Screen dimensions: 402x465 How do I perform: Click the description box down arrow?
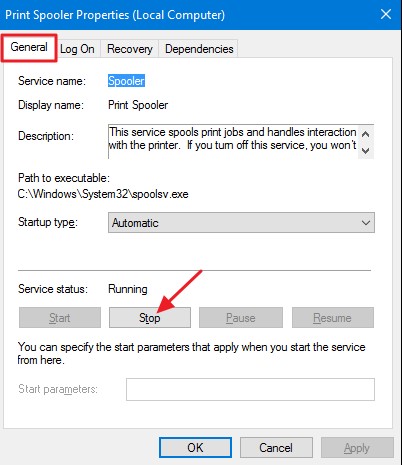pyautogui.click(x=366, y=151)
